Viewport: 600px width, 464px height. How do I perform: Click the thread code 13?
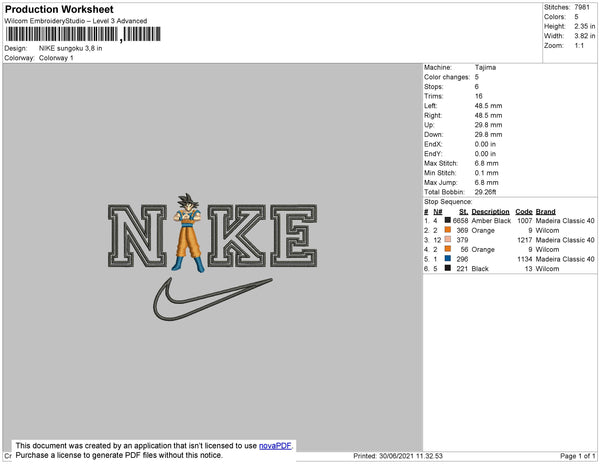(x=528, y=269)
